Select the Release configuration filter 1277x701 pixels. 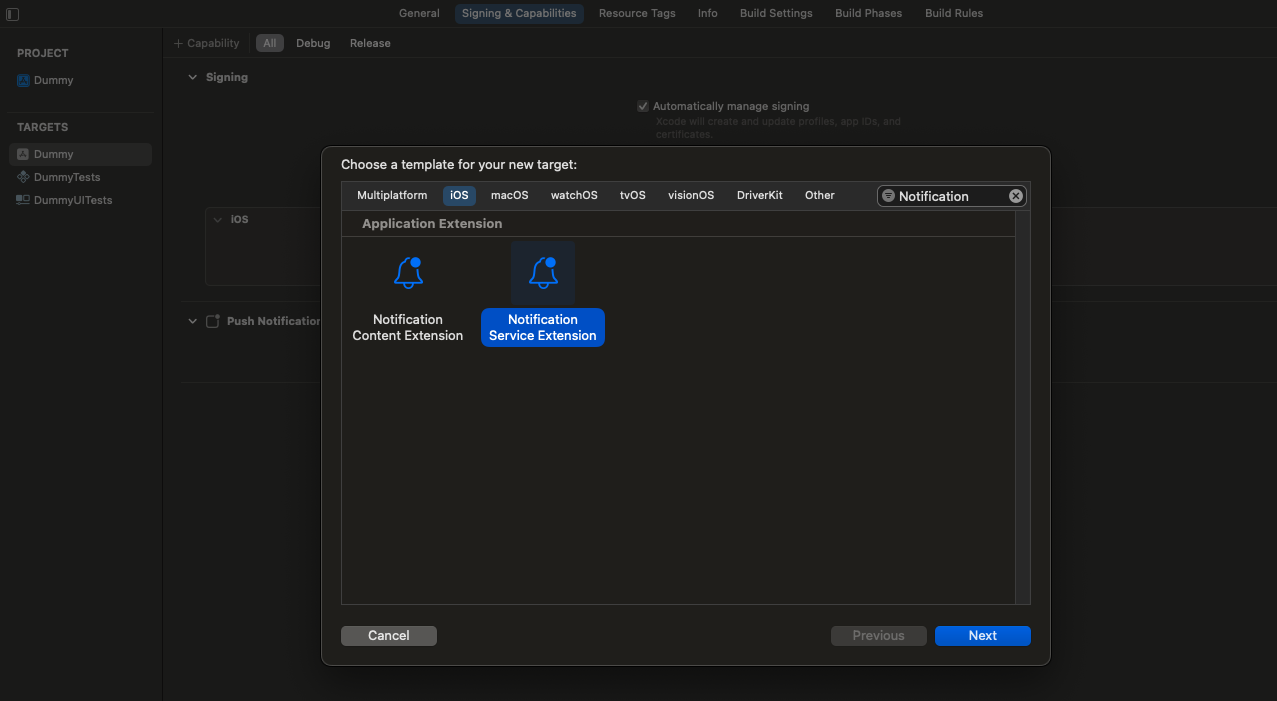point(370,43)
